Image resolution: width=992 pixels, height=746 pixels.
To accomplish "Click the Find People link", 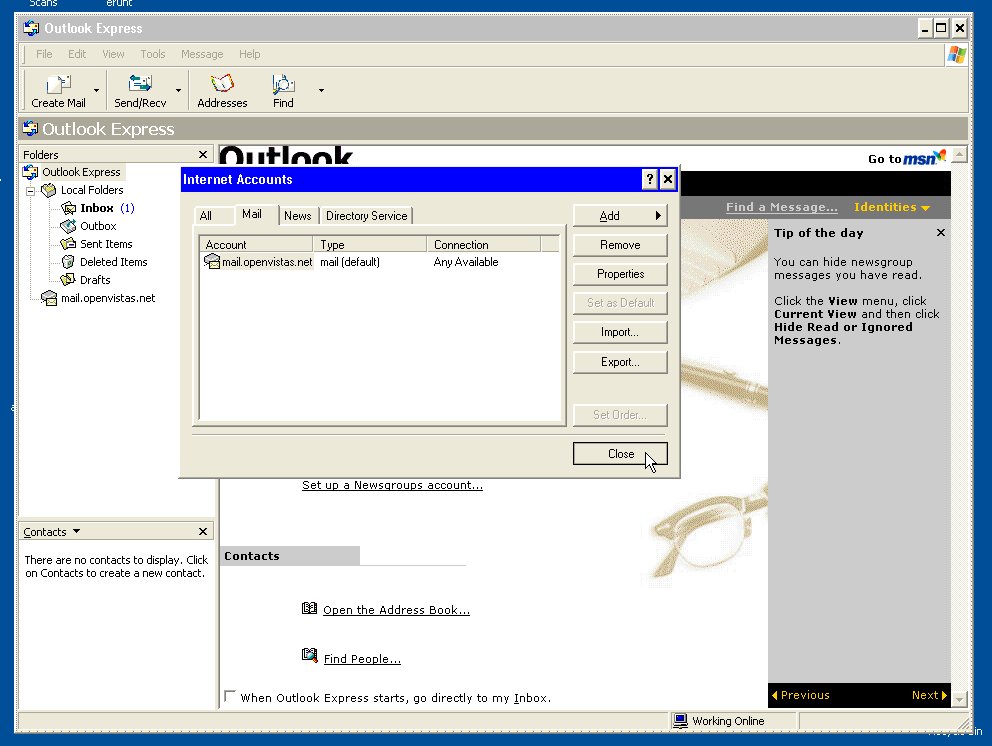I will click(363, 659).
